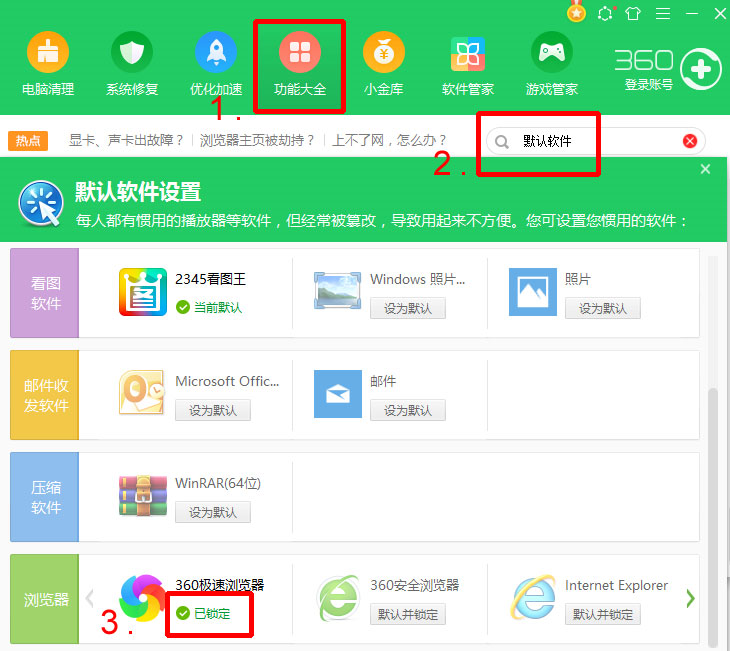Click the 2345看图王 name text
Screen dimensions: 730x651
210,279
